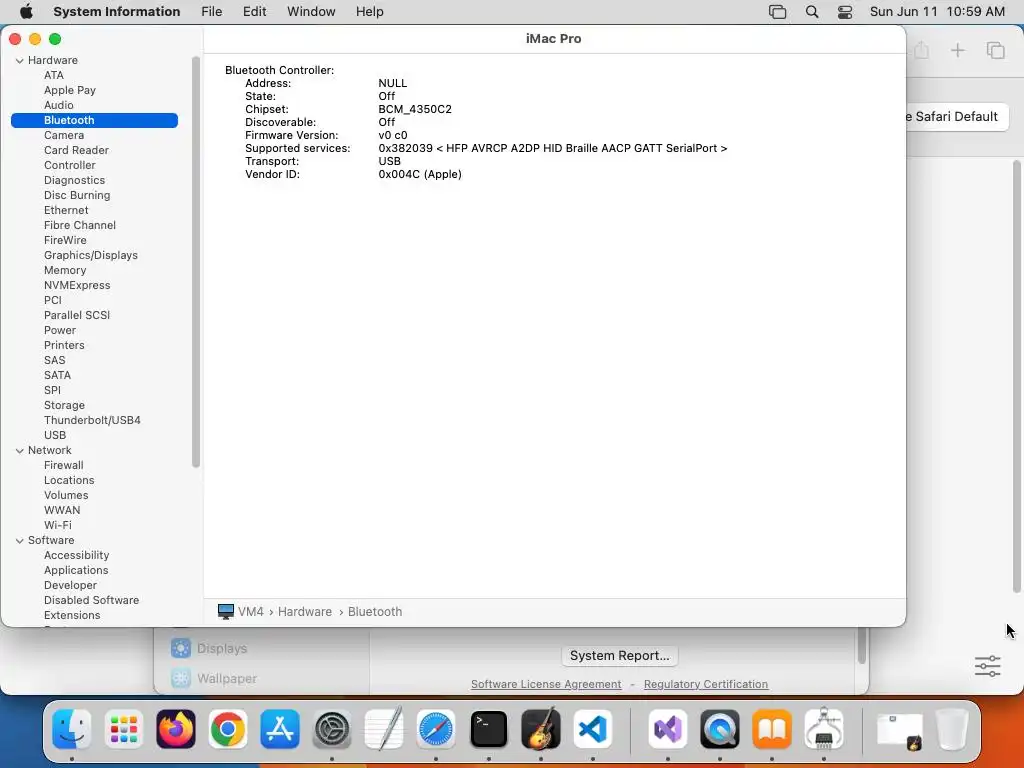Select Wi-Fi under Network
The width and height of the screenshot is (1024, 768).
click(x=58, y=526)
